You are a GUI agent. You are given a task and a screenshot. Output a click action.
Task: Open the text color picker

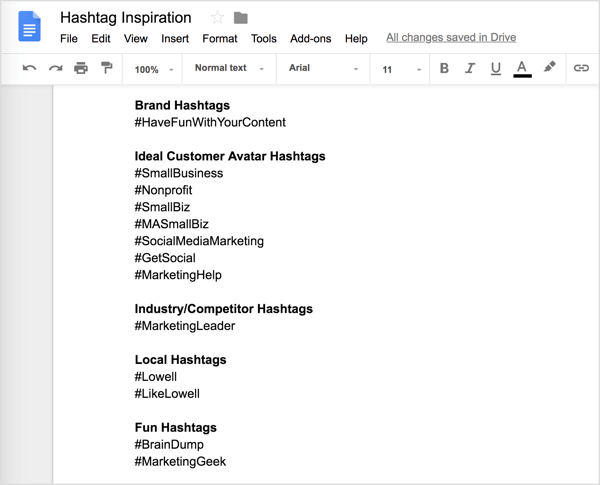[521, 69]
